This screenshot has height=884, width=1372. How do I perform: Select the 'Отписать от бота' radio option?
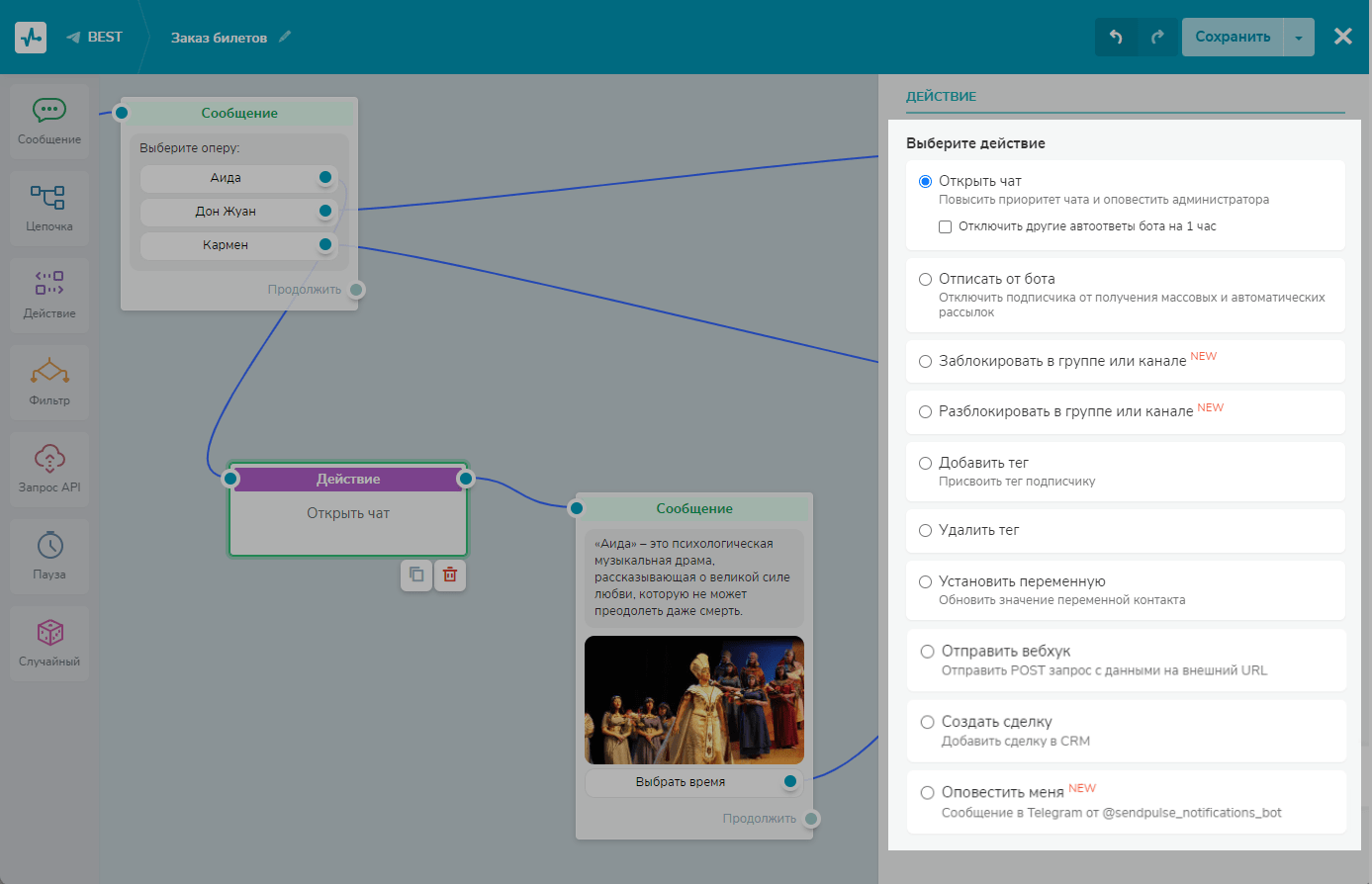pos(926,279)
